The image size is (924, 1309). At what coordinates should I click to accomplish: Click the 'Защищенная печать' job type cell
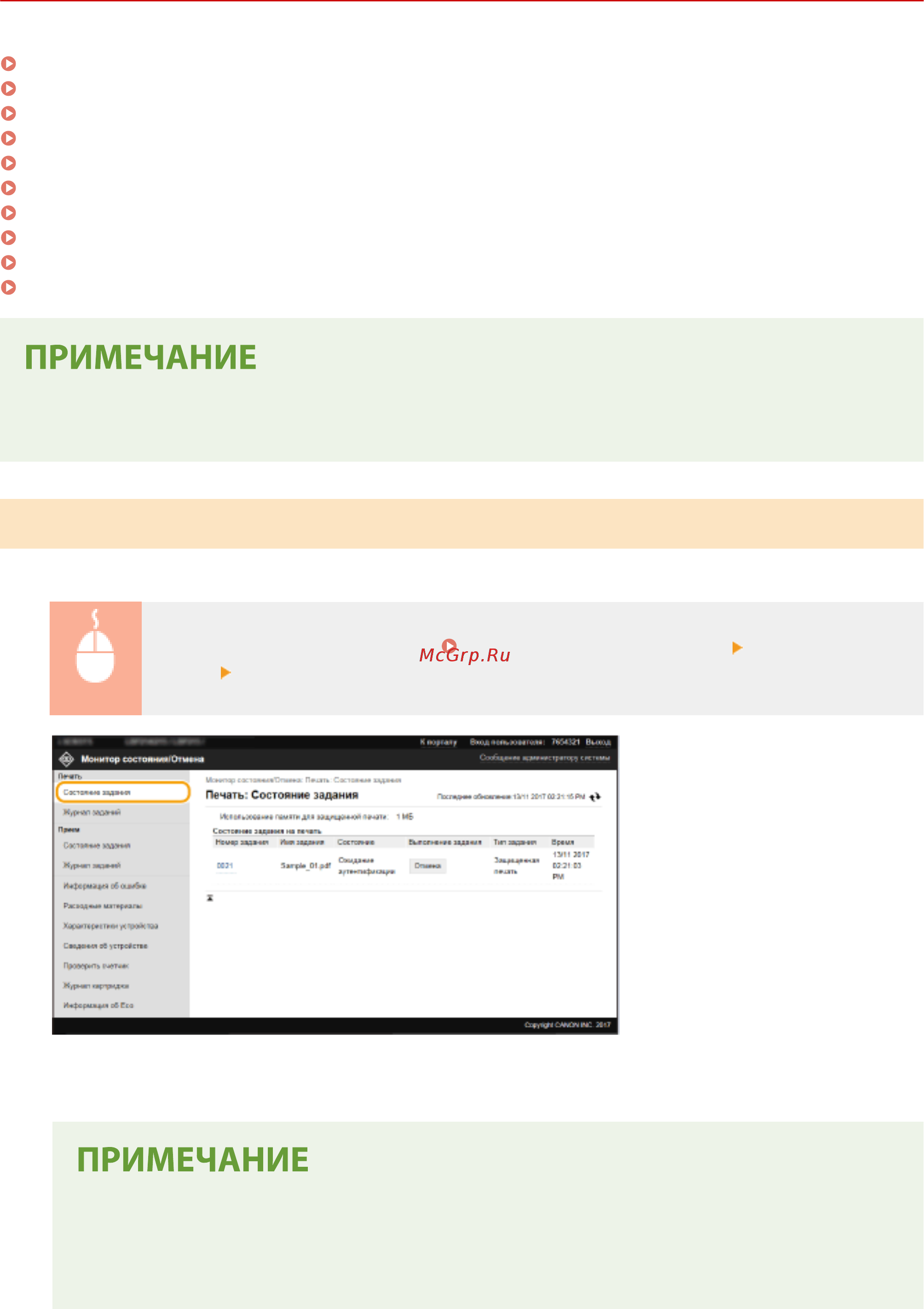[x=516, y=865]
